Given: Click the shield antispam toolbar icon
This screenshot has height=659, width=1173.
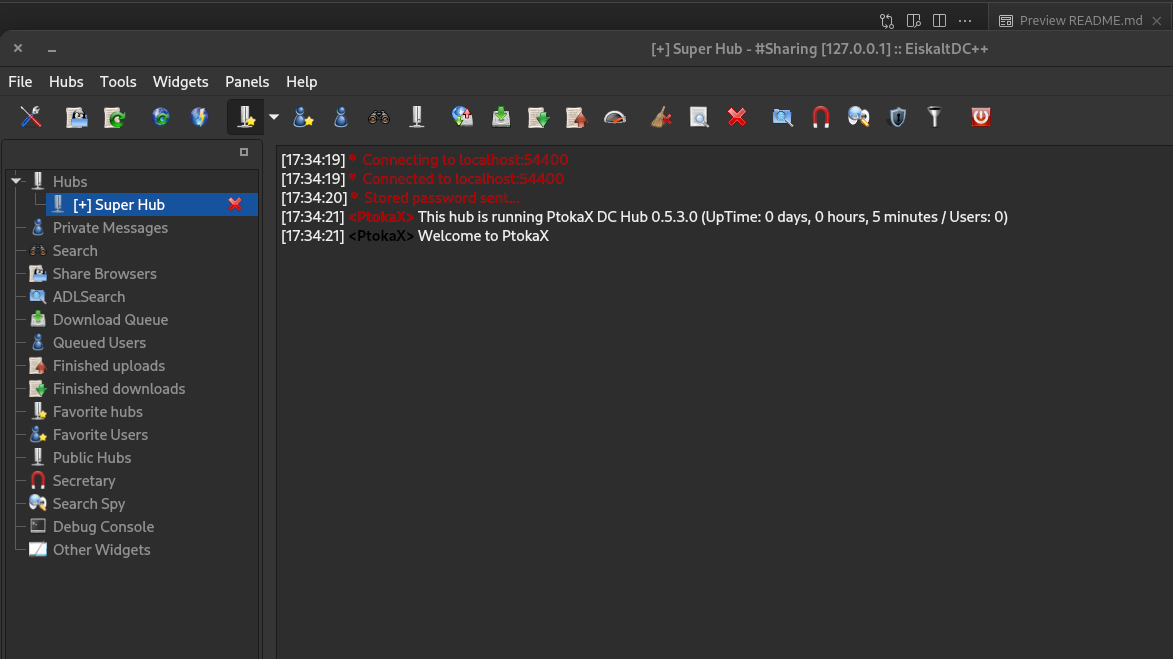Looking at the screenshot, I should (x=897, y=117).
